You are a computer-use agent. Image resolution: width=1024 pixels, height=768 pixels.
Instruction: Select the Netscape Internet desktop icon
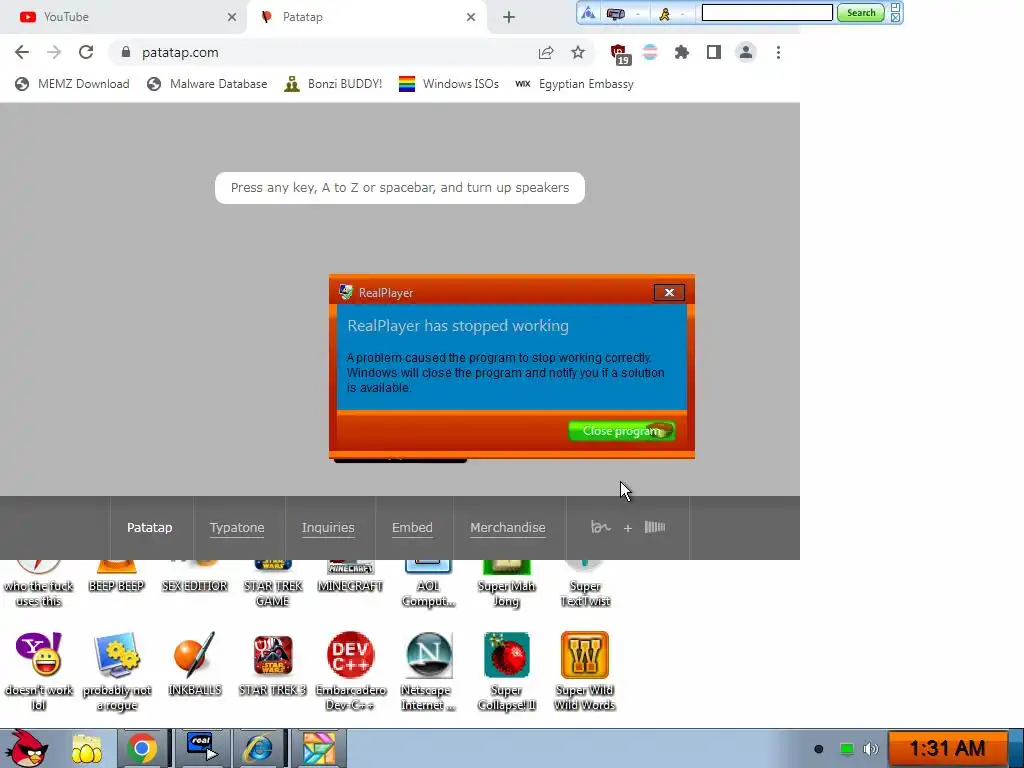coord(428,671)
